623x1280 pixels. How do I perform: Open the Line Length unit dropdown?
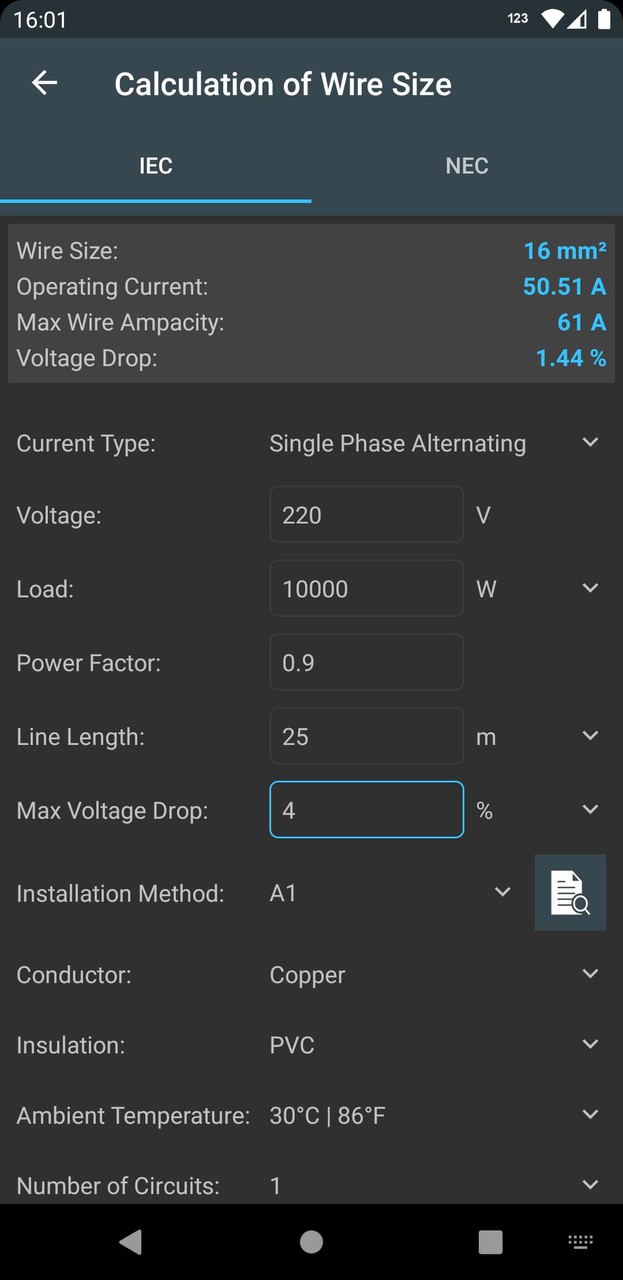point(590,735)
